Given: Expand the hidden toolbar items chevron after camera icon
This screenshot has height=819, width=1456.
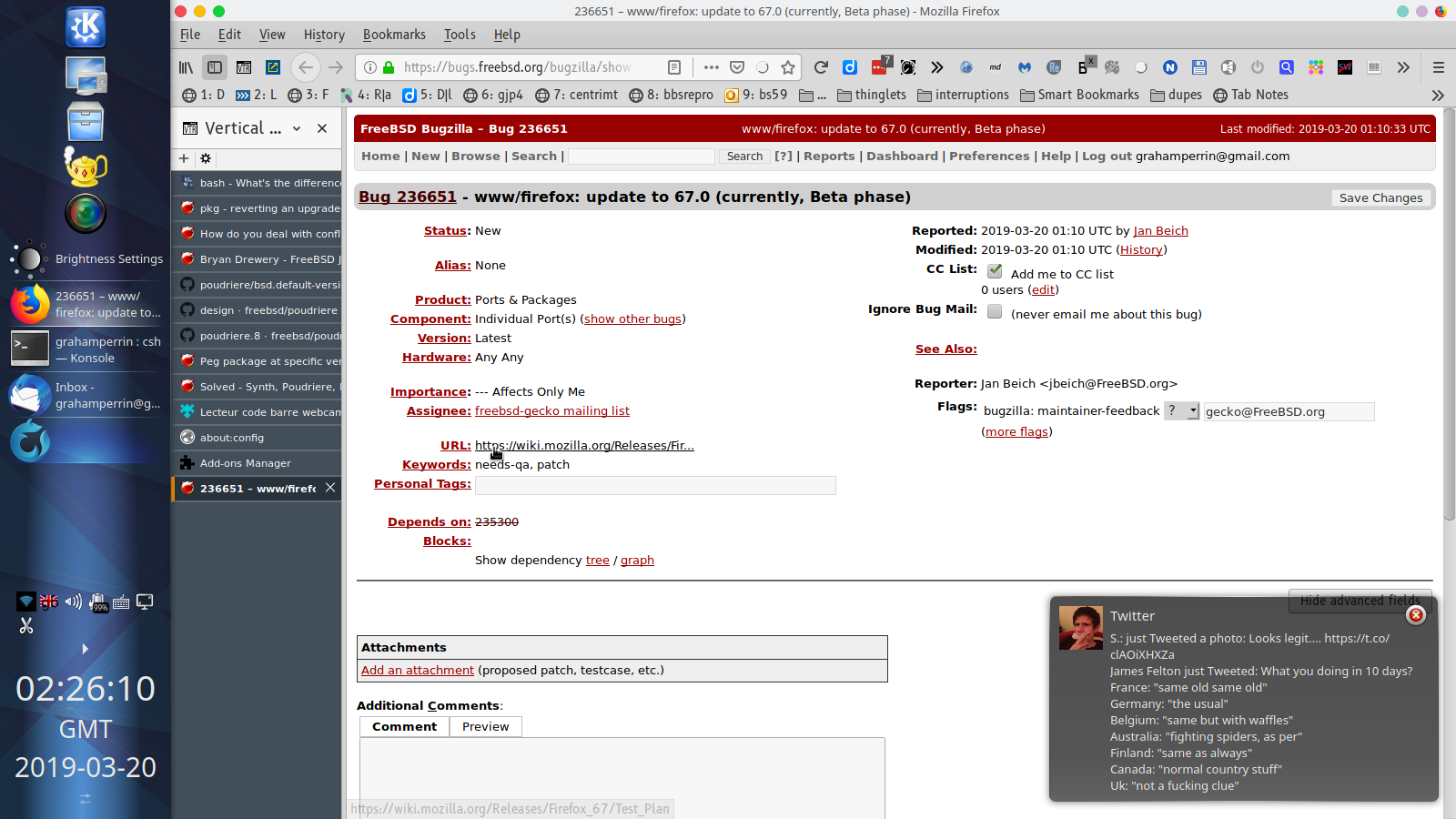Looking at the screenshot, I should [x=936, y=67].
